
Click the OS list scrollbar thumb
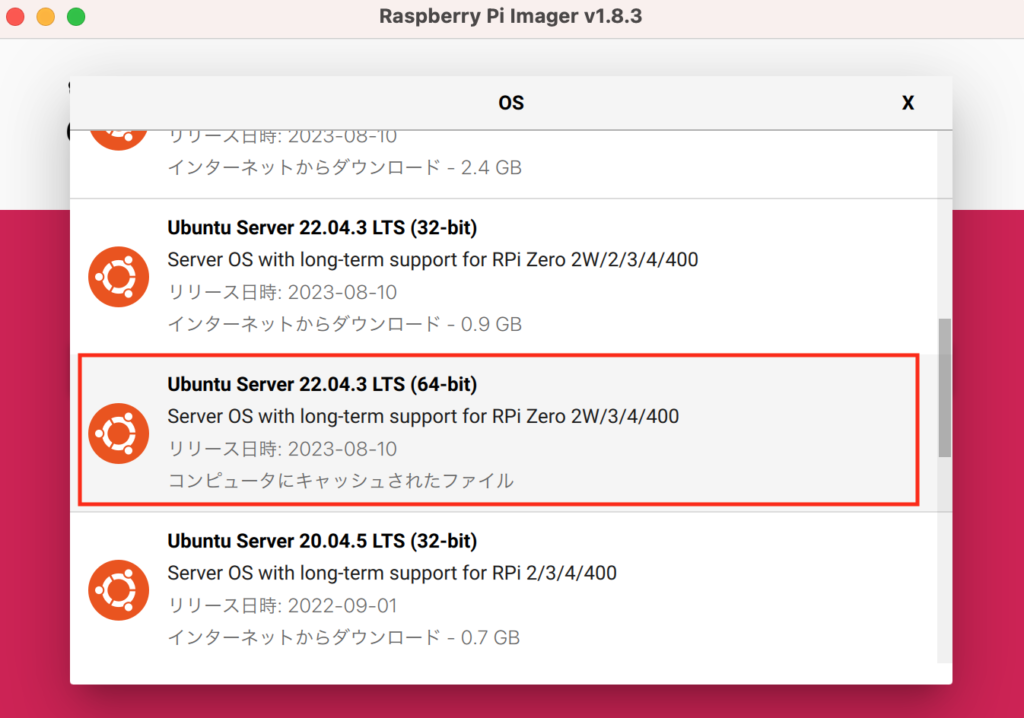[944, 387]
